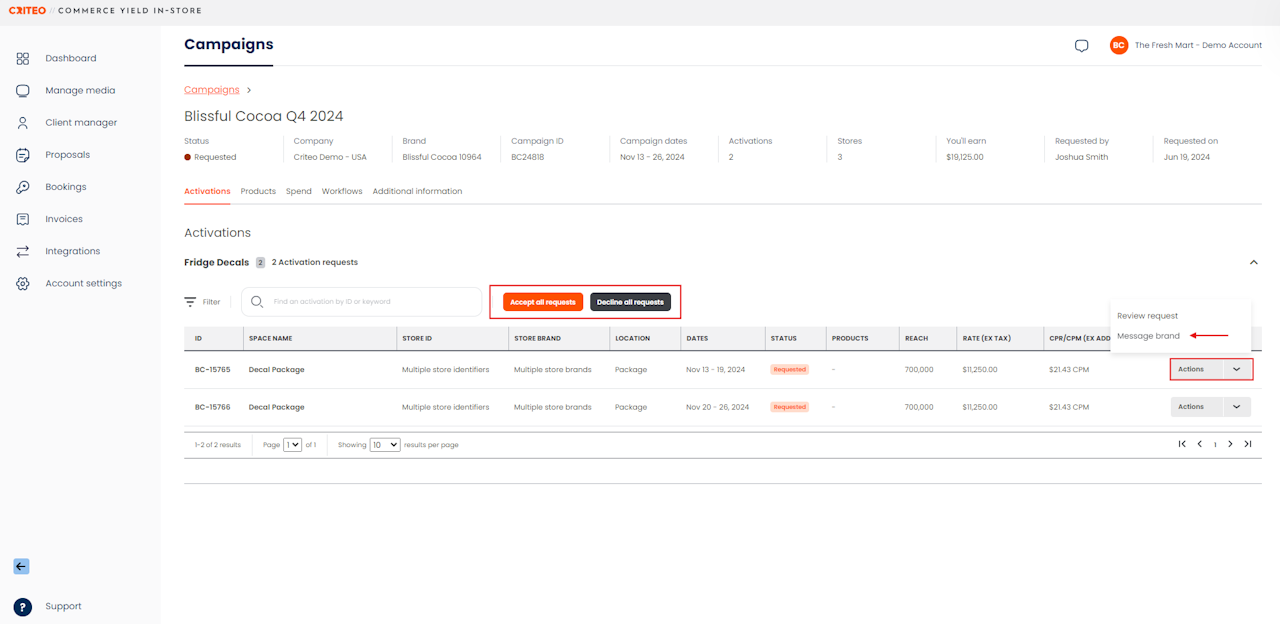Open the Integrations arrows icon
This screenshot has height=624, width=1280.
(23, 251)
